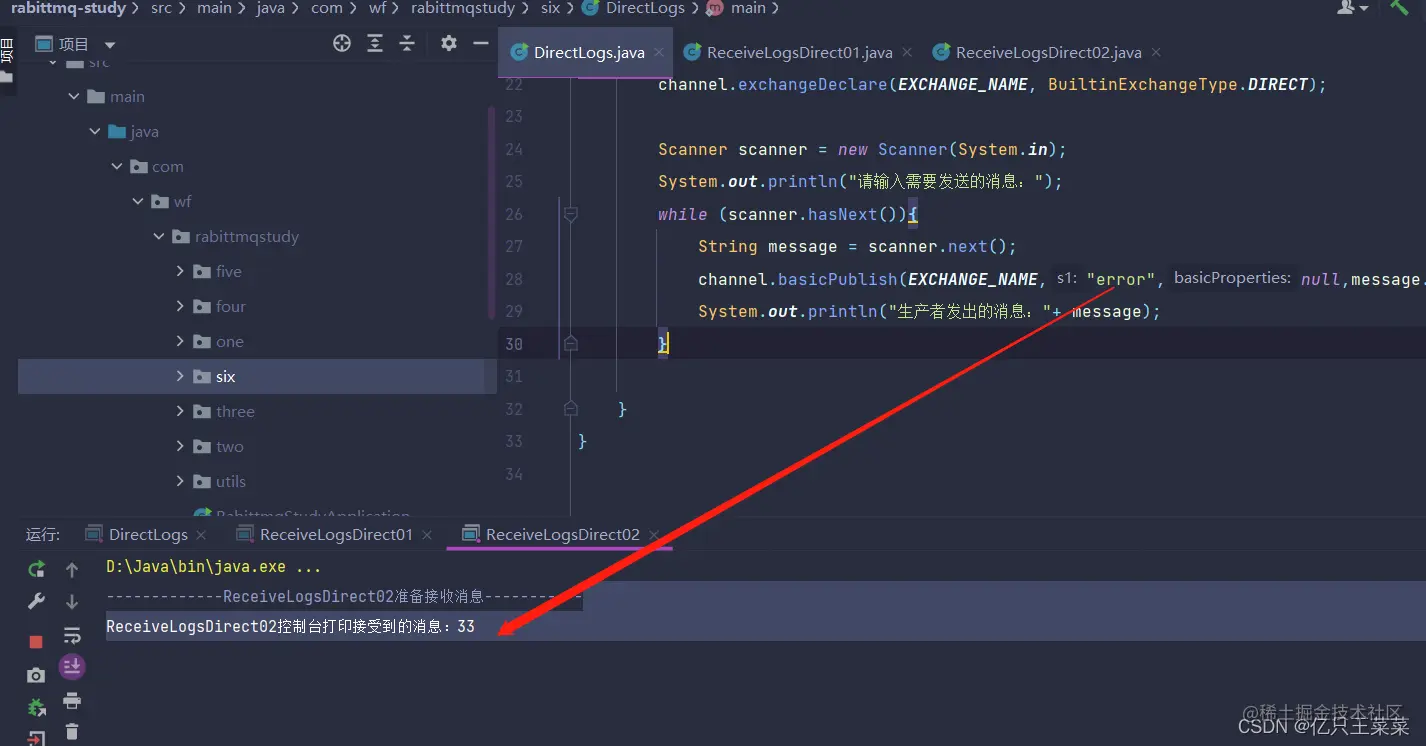Expand the six package
This screenshot has width=1426, height=746.
(181, 377)
